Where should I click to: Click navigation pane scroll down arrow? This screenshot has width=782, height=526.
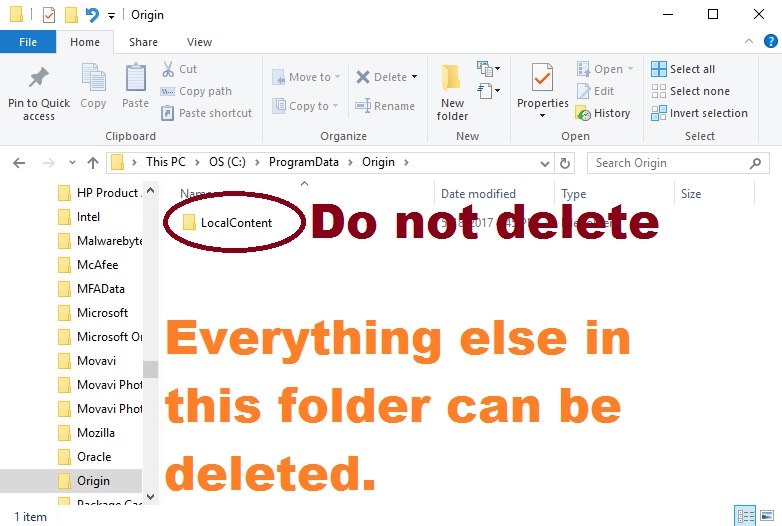(x=151, y=497)
